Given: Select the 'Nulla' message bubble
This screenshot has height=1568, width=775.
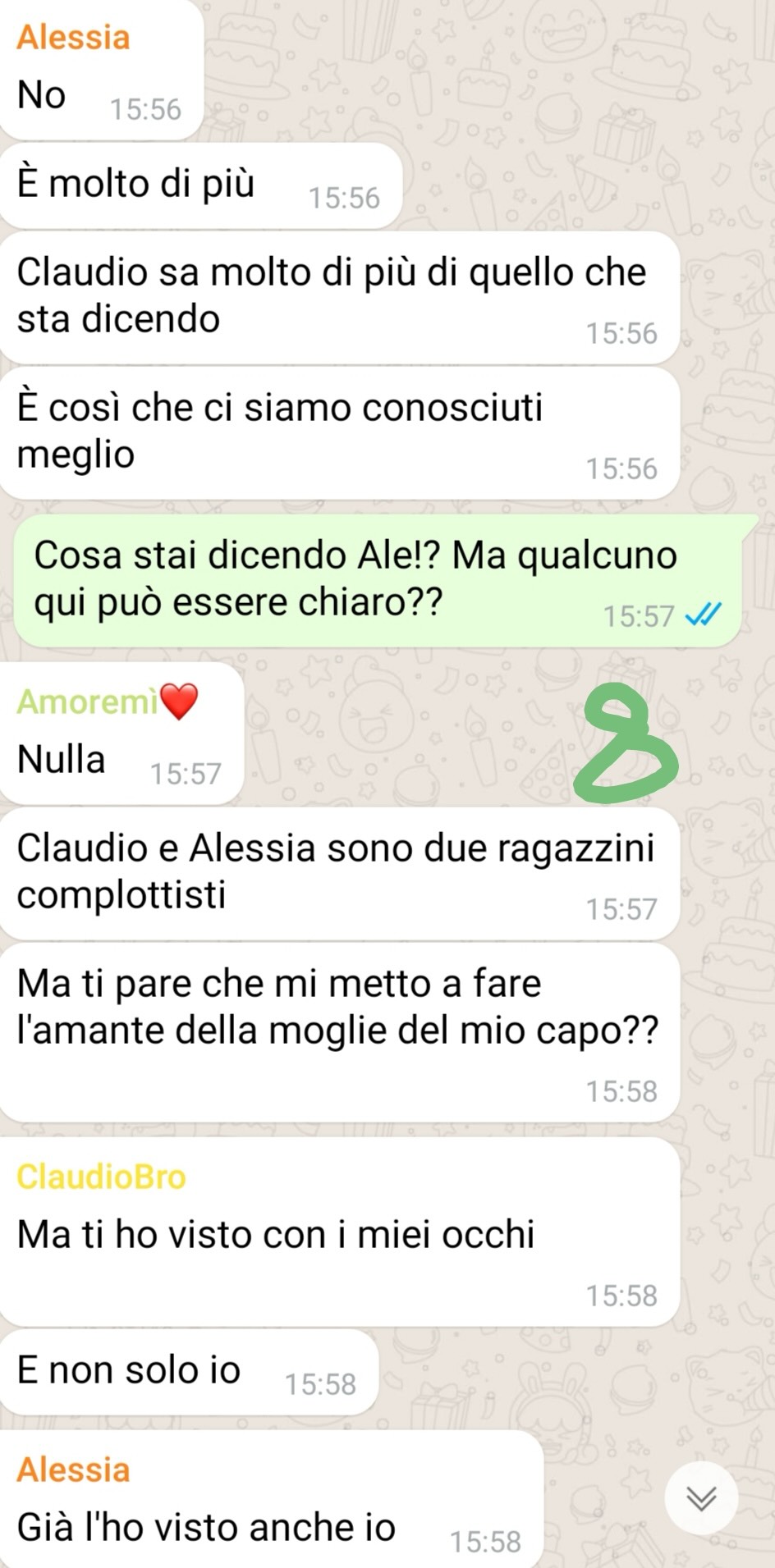Looking at the screenshot, I should point(122,733).
